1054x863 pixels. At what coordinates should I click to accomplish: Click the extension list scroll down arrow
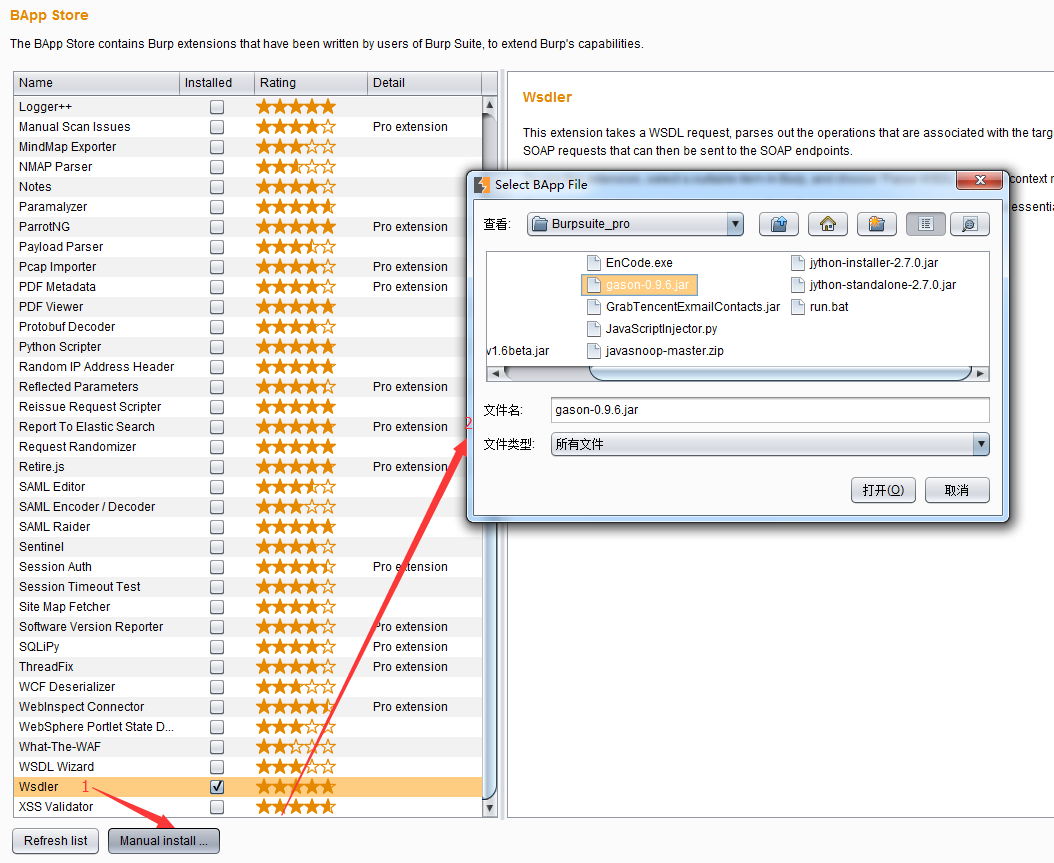pyautogui.click(x=489, y=809)
